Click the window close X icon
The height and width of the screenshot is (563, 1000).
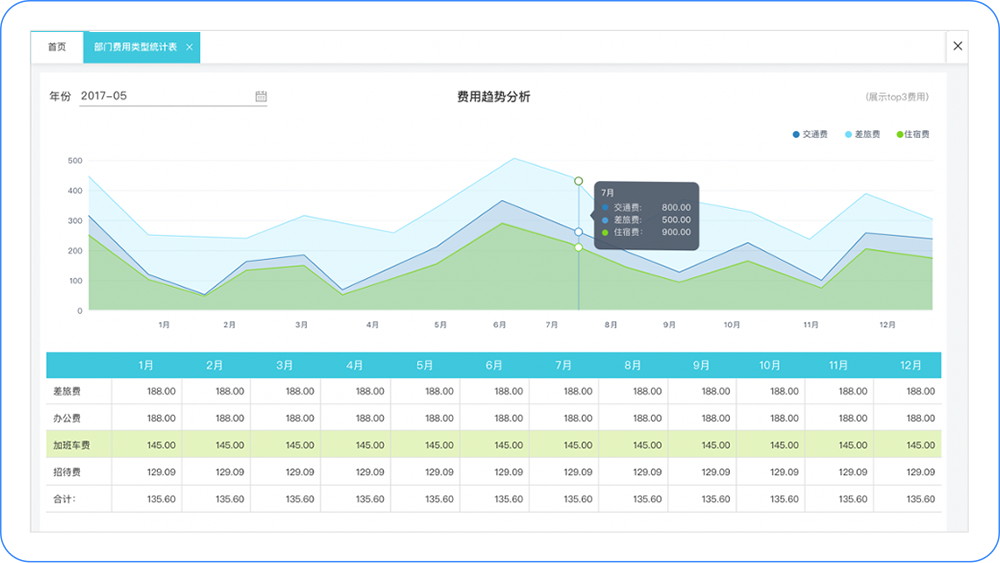click(957, 46)
